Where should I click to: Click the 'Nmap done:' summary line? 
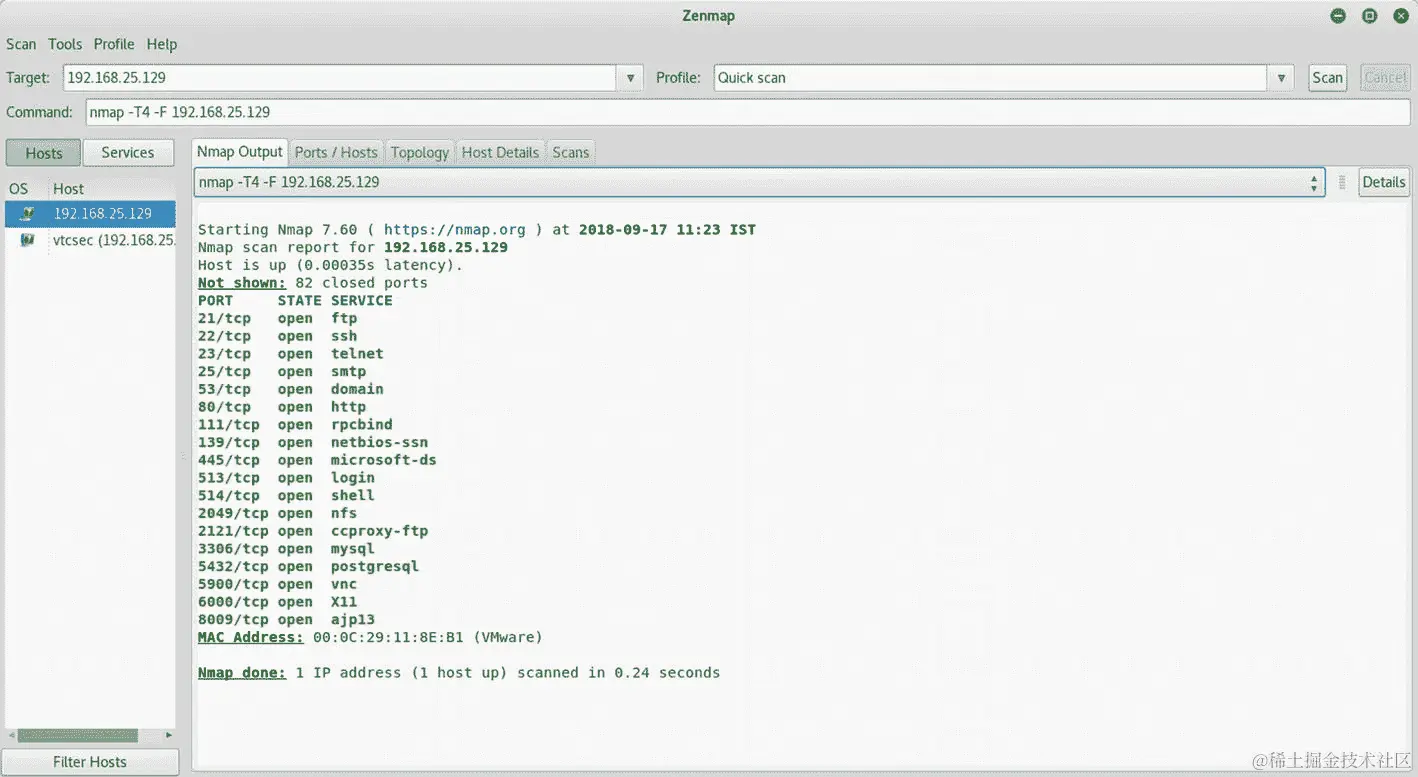[459, 673]
